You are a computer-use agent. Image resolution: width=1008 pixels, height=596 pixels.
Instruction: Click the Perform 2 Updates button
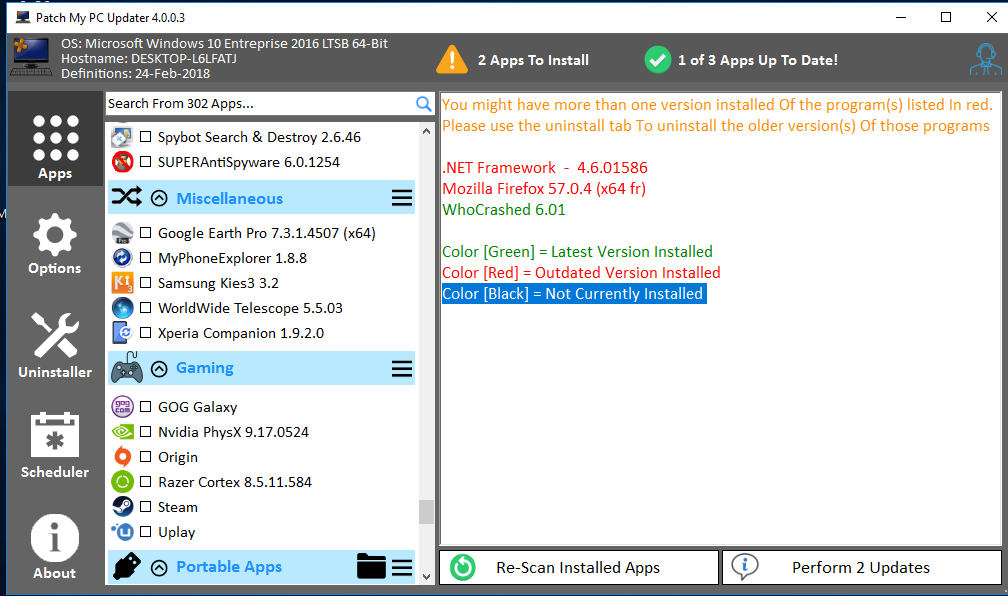click(861, 567)
